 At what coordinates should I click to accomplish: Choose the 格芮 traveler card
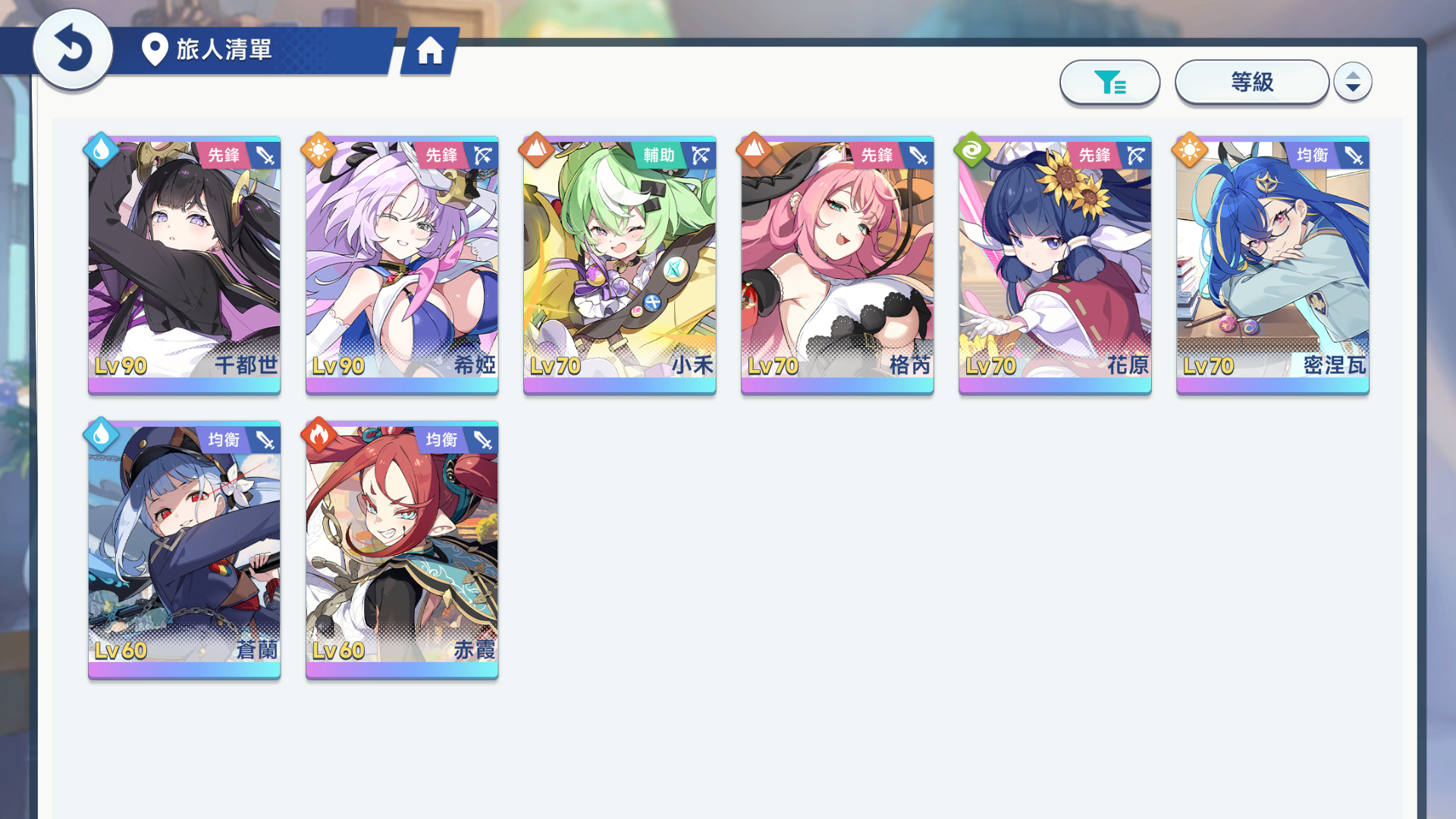click(837, 265)
